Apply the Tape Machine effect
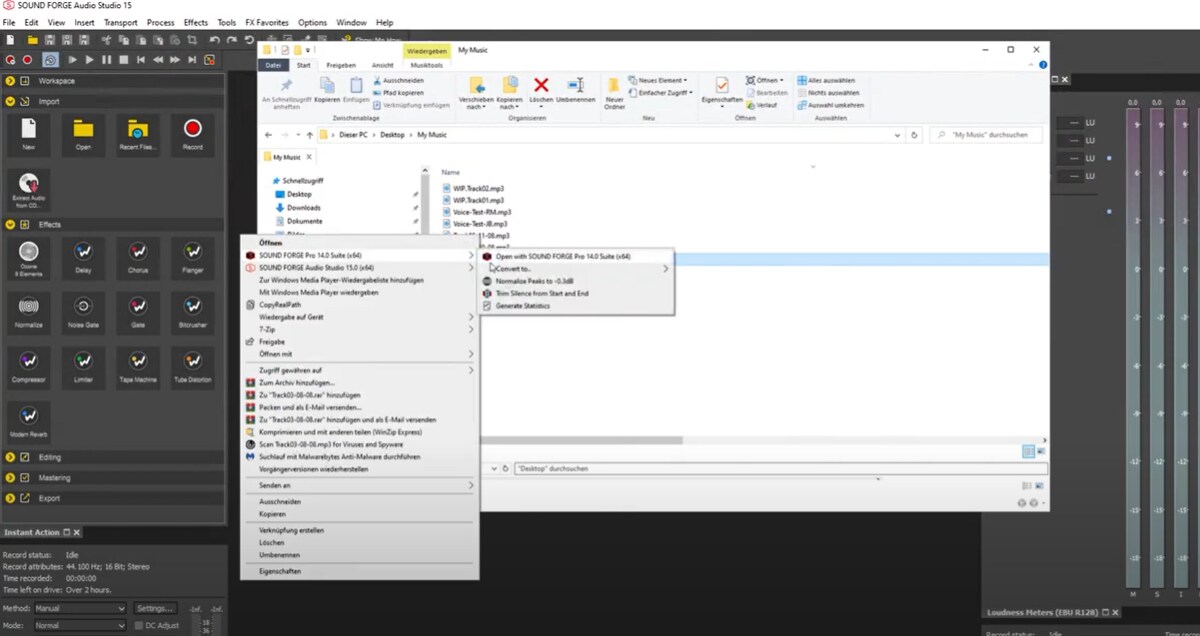1200x636 pixels. pos(138,366)
